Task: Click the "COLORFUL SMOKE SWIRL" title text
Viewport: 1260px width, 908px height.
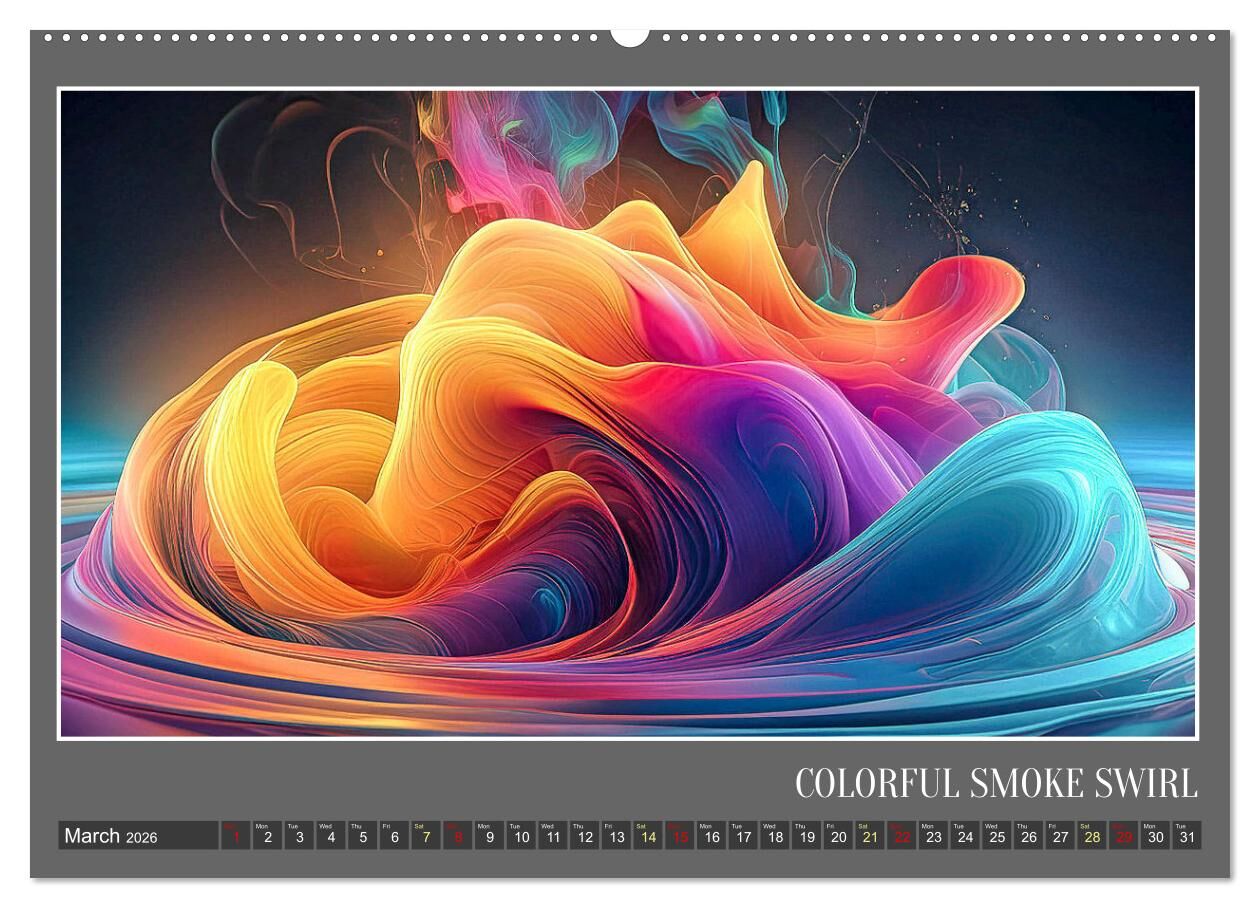Action: [996, 784]
